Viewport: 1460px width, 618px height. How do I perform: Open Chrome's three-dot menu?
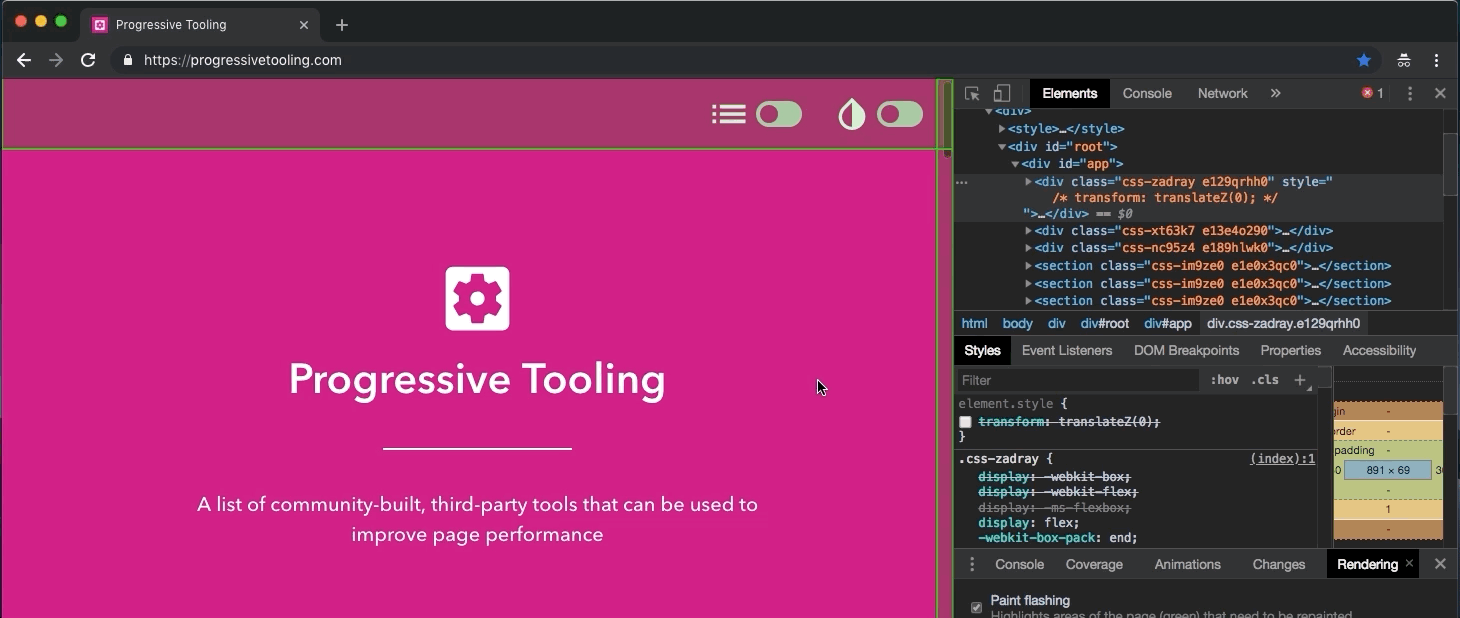pos(1437,60)
